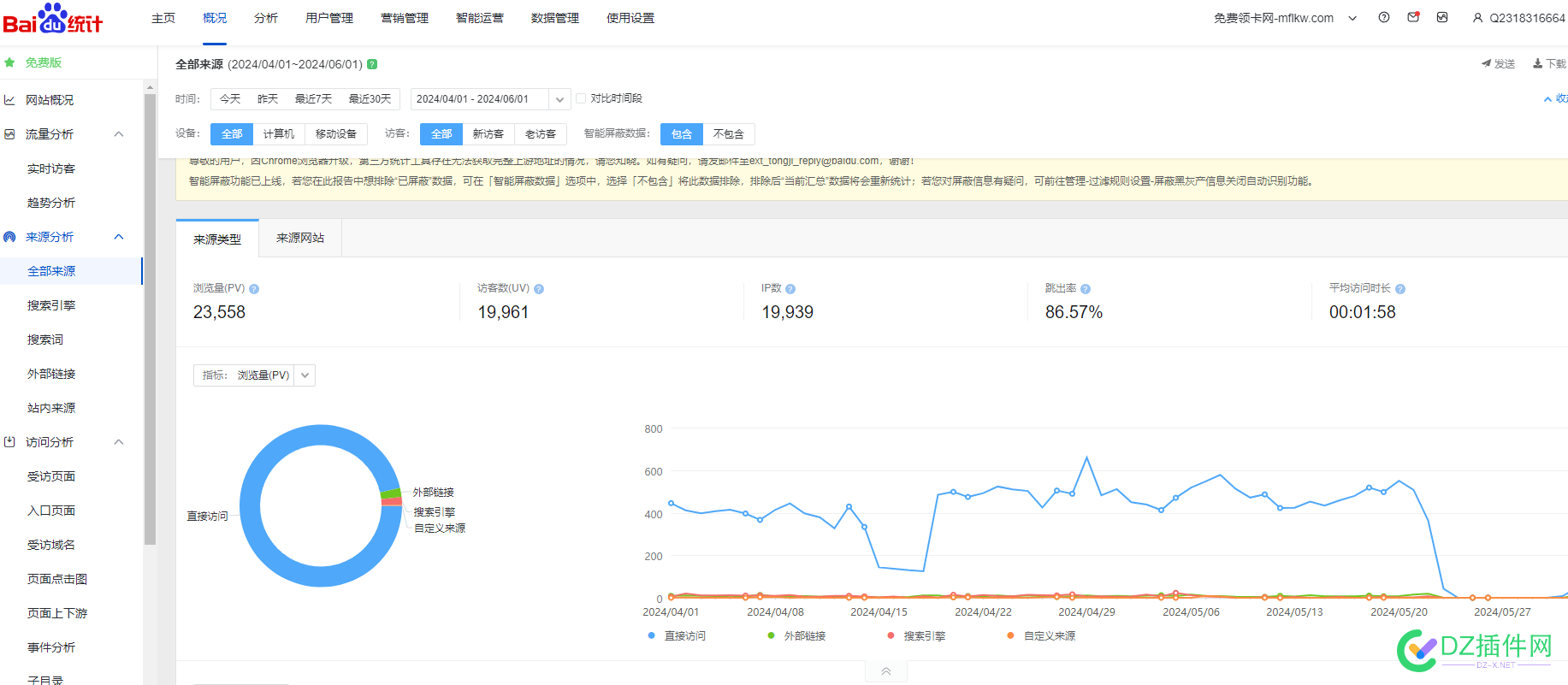
Task: Set visitor filter to 老访客
Action: coord(541,134)
